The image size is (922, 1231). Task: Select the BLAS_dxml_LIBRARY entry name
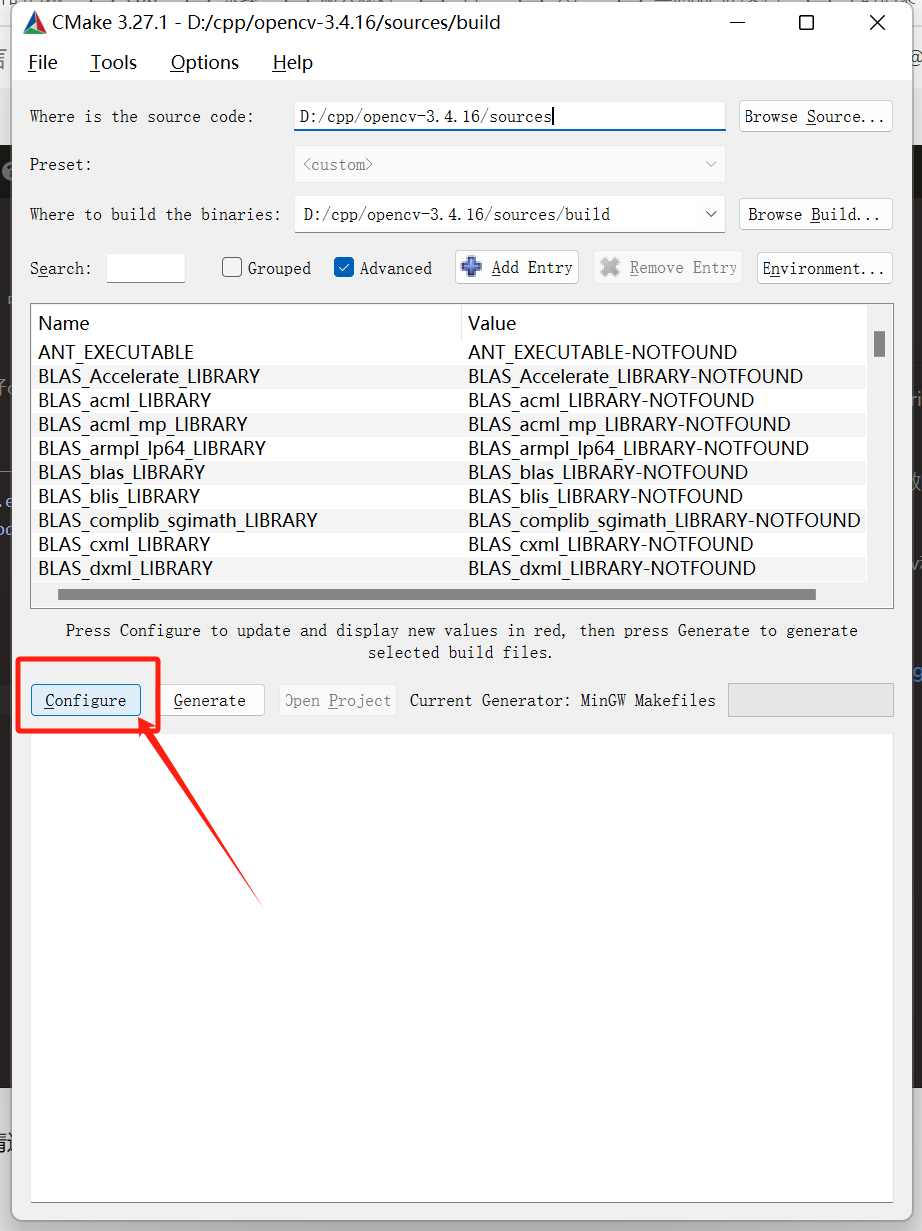126,568
